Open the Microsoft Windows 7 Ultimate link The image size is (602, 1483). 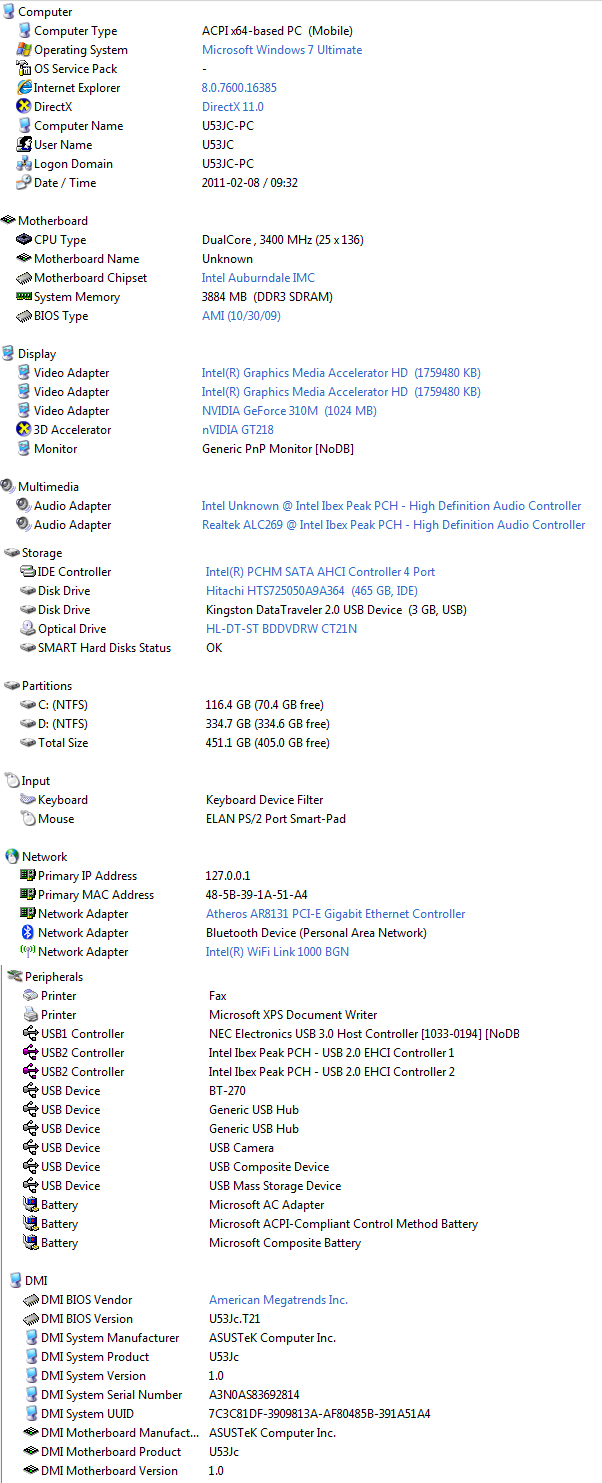[282, 50]
